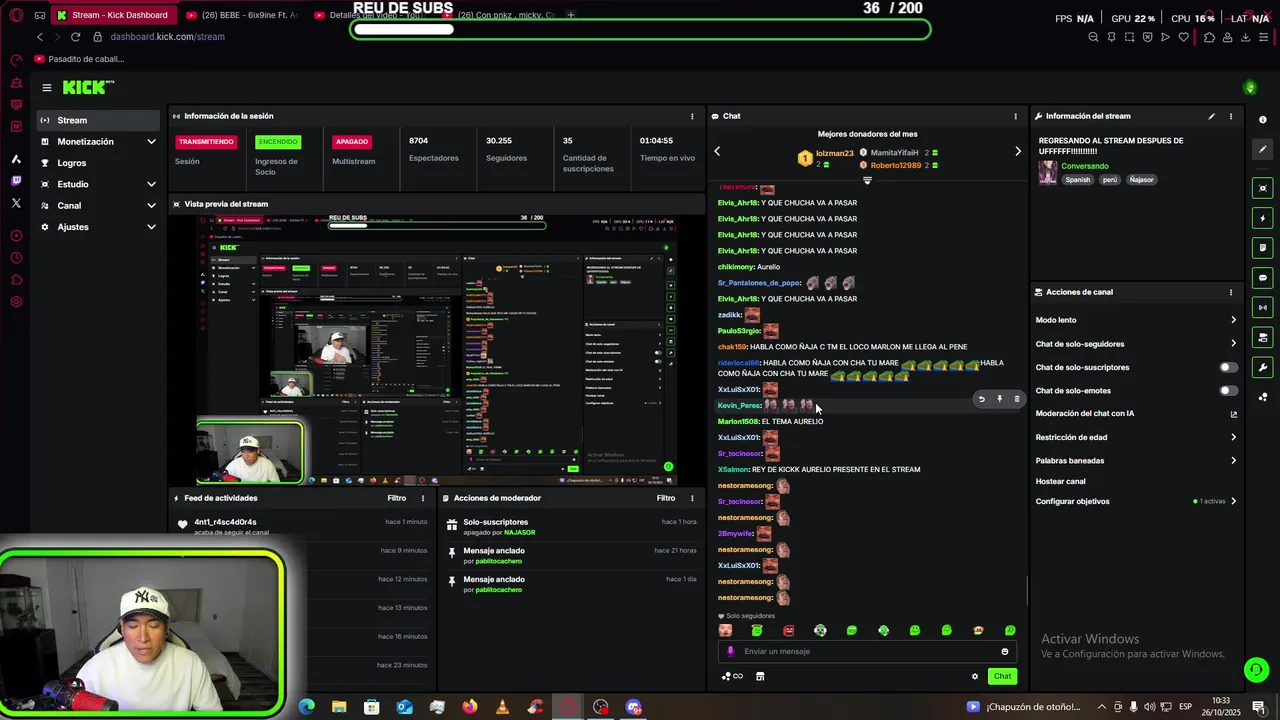The height and width of the screenshot is (720, 1280).
Task: Open Filtro in Acciones de moderador
Action: point(666,498)
